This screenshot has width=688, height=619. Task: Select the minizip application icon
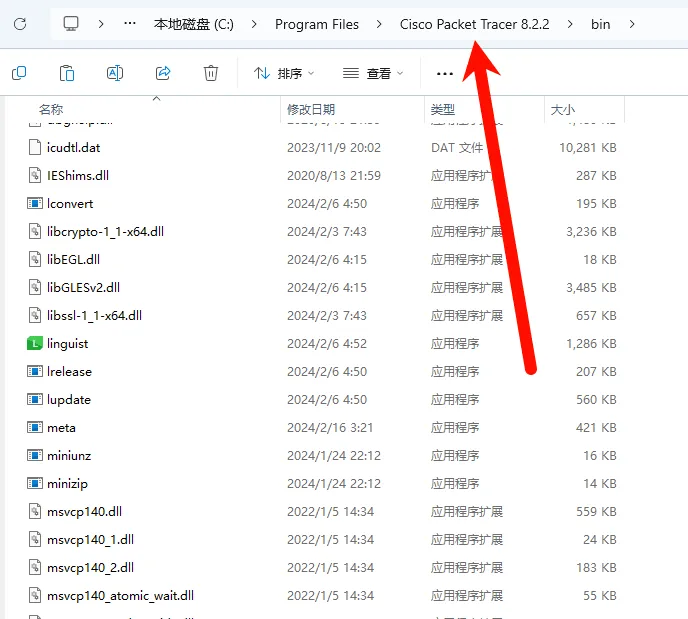click(35, 483)
